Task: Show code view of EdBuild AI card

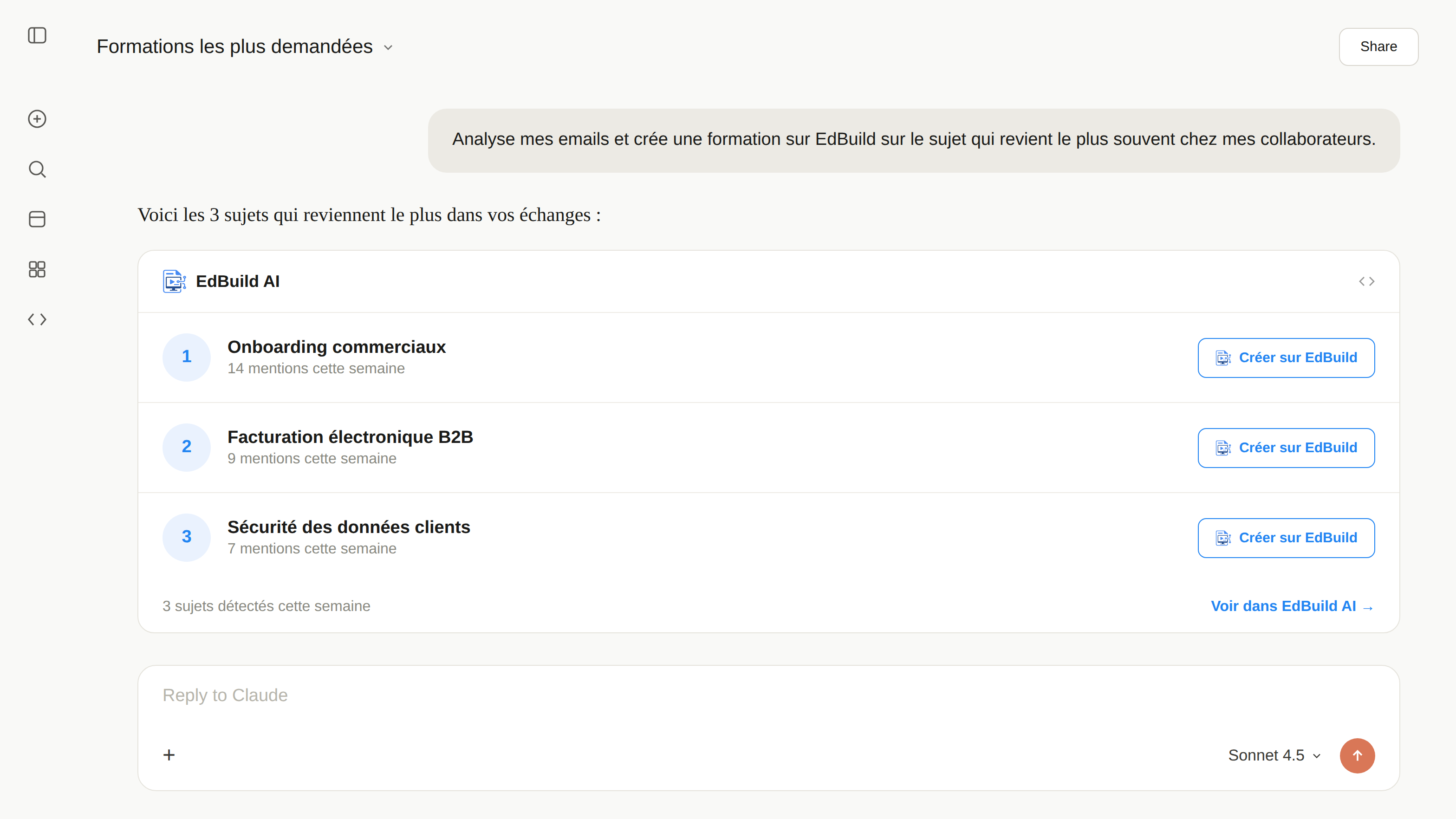Action: 1367,281
